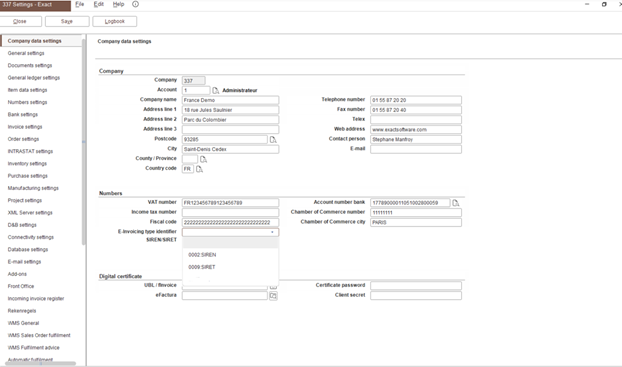Viewport: 622px width, 367px height.
Task: Open the County / Province browse icon
Action: coord(203,159)
